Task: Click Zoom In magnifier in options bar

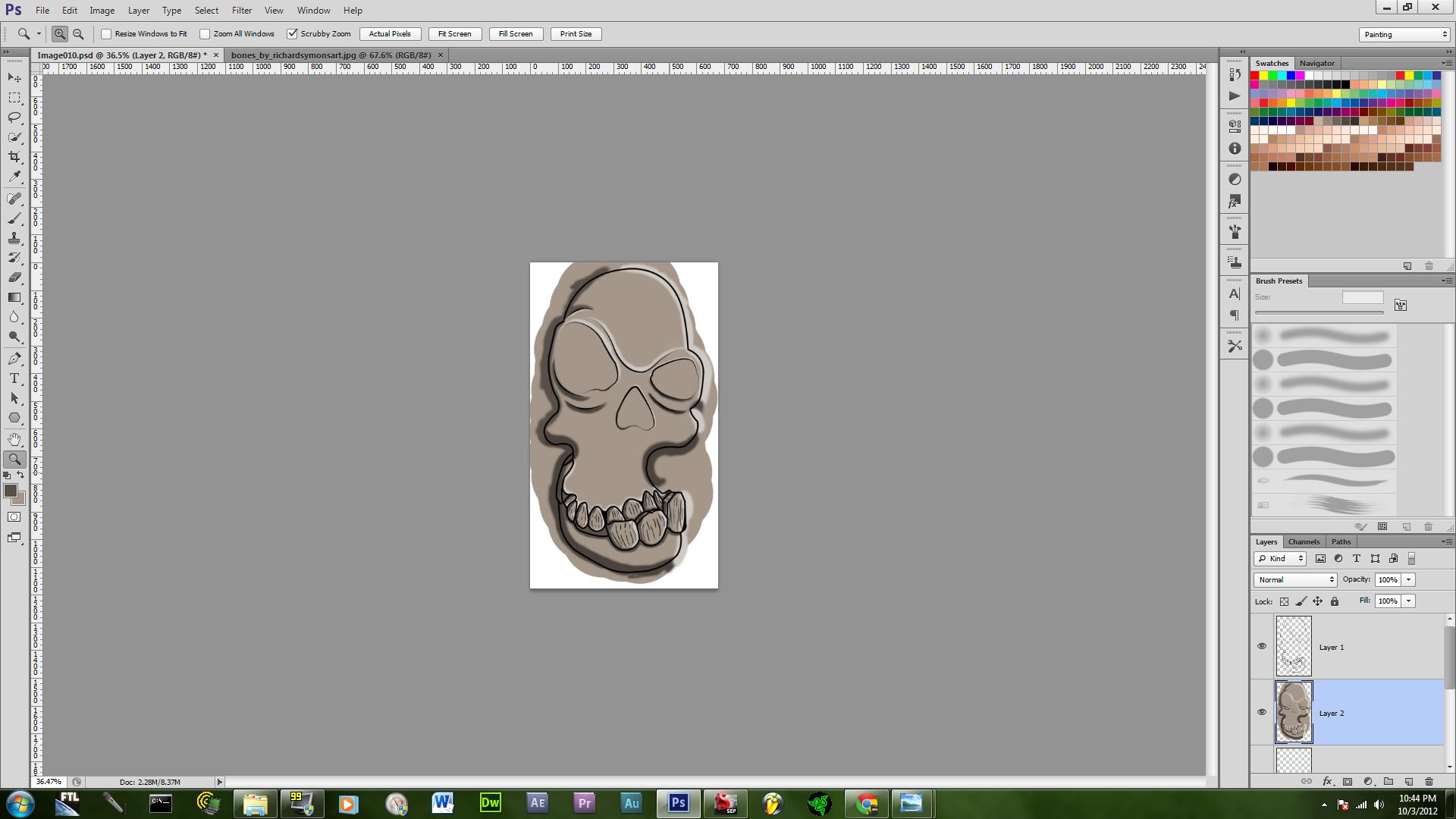Action: point(59,34)
